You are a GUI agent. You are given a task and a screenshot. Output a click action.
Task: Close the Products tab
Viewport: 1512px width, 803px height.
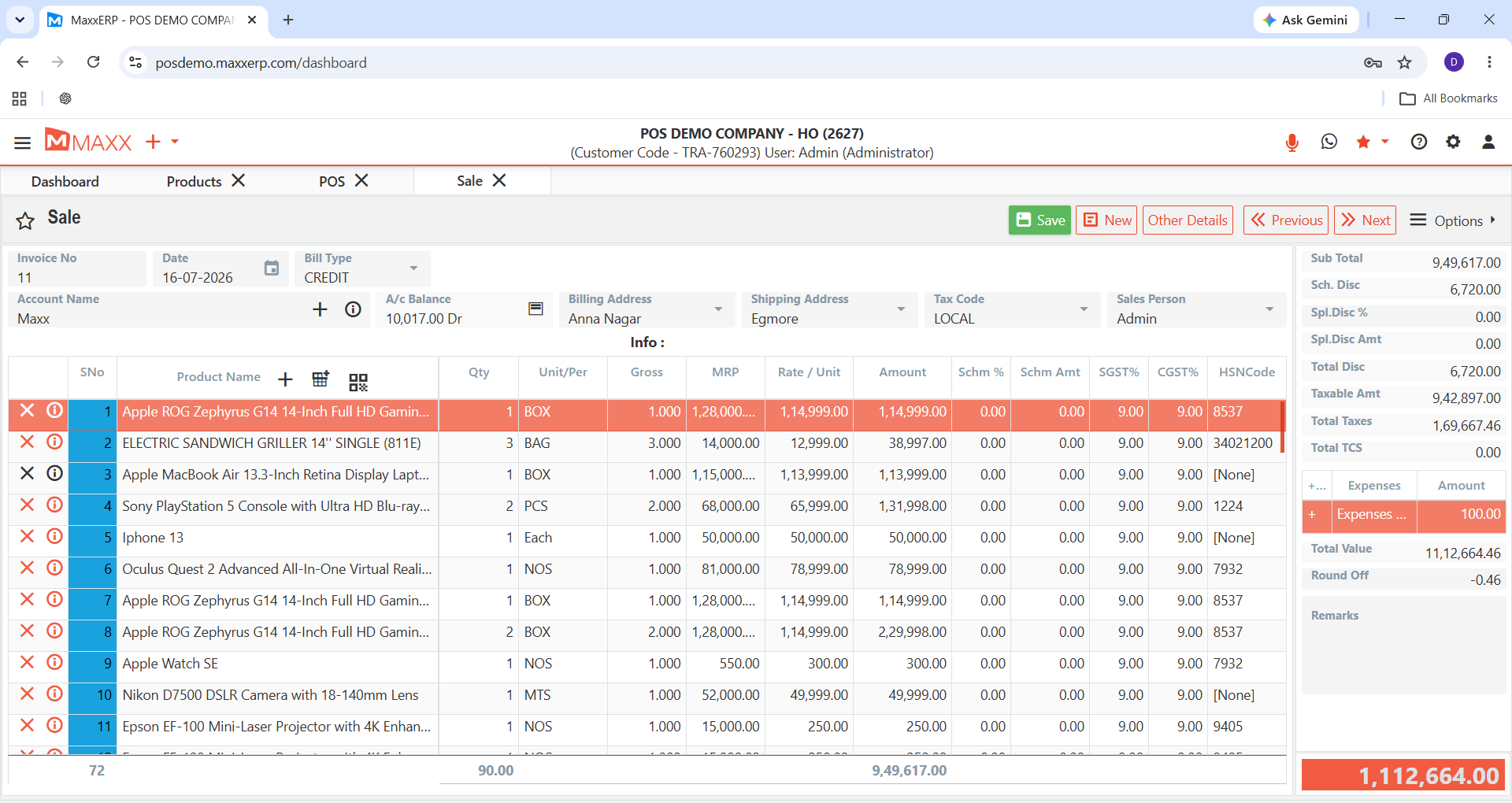point(239,181)
